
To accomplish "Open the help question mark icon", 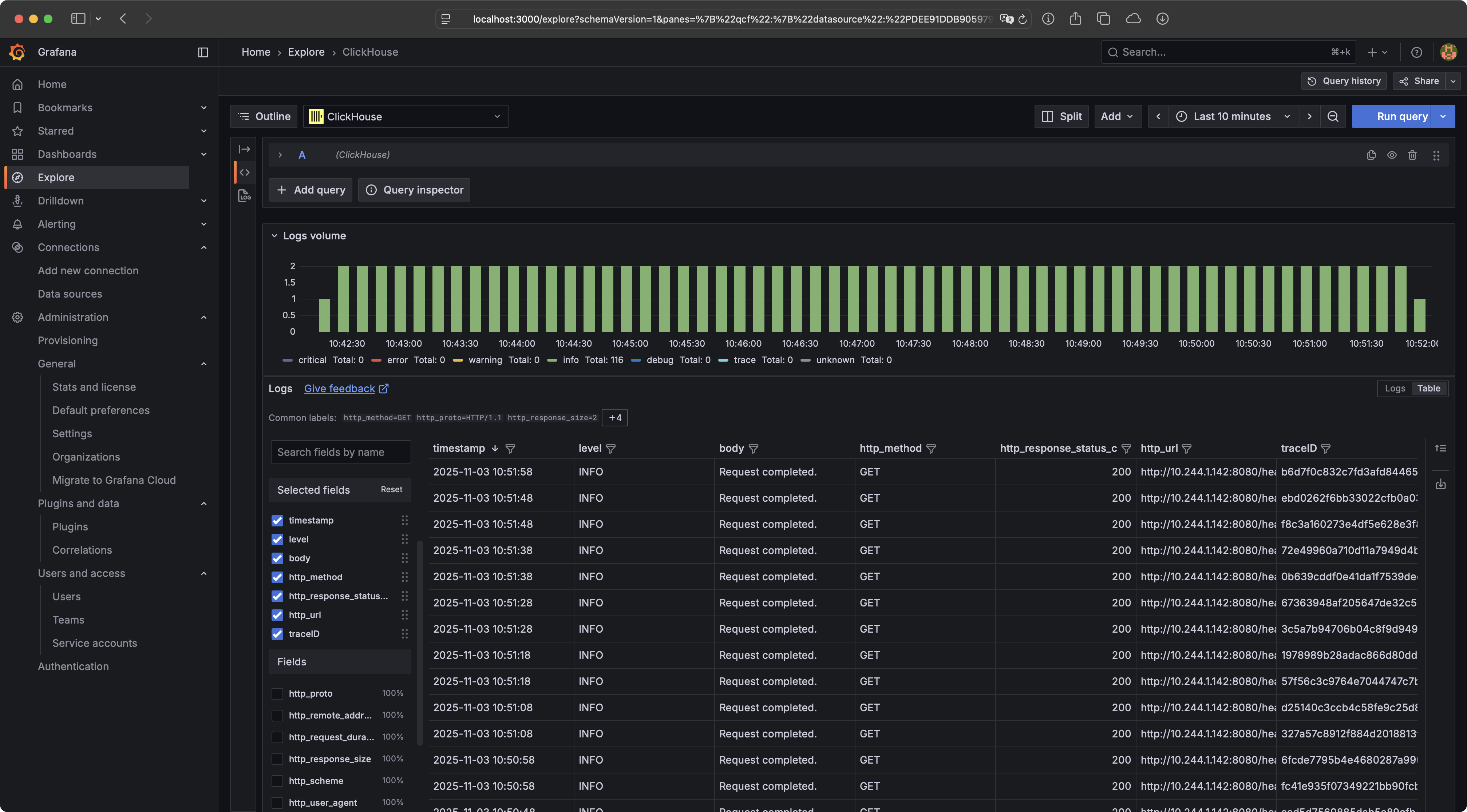I will 1416,52.
